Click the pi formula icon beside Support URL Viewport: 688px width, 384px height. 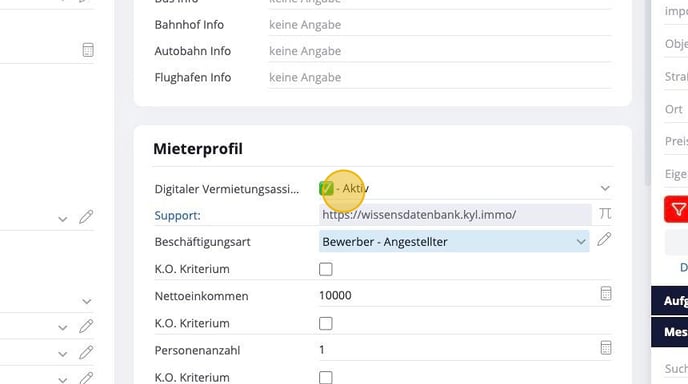[605, 214]
